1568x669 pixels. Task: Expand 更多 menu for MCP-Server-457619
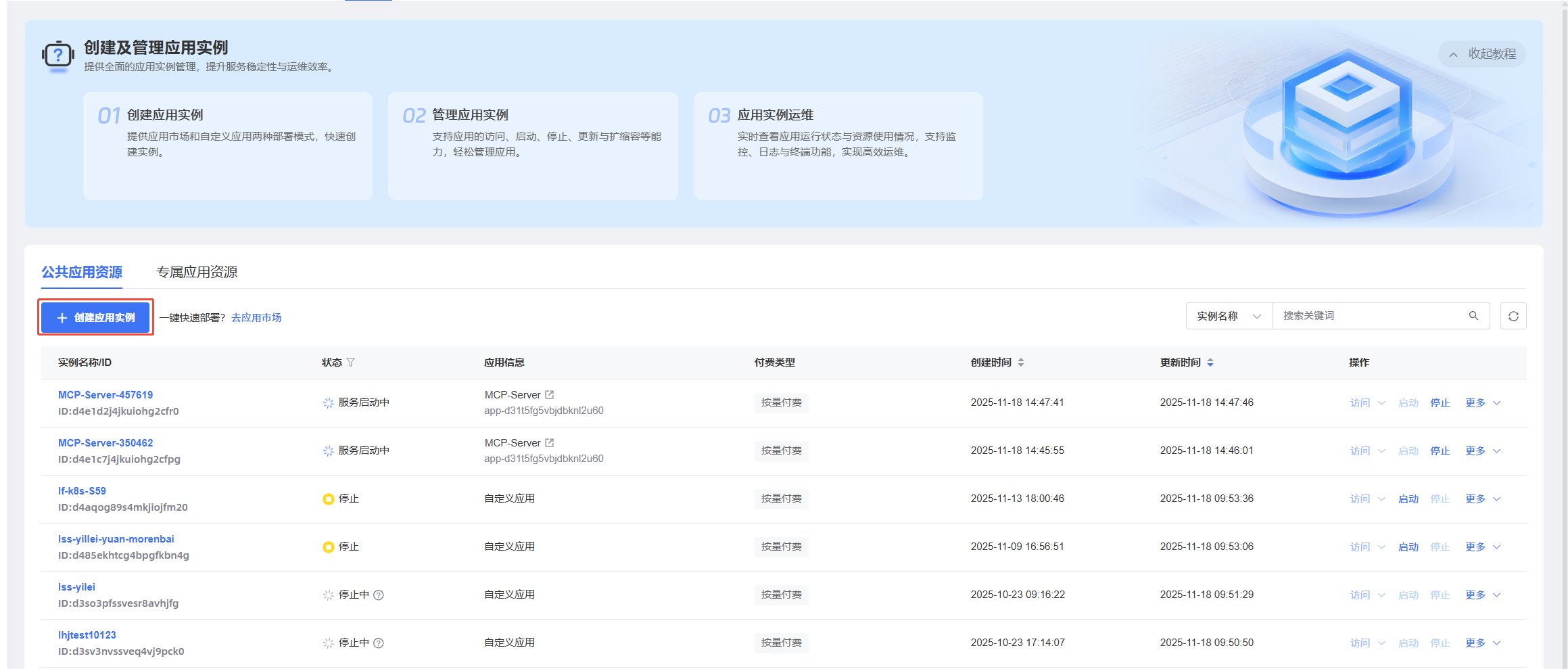(1482, 403)
